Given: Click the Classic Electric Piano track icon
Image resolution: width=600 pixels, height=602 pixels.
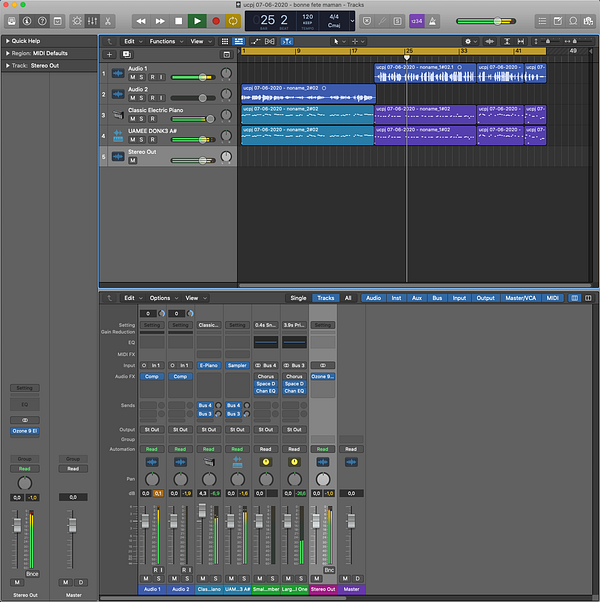Looking at the screenshot, I should [118, 116].
